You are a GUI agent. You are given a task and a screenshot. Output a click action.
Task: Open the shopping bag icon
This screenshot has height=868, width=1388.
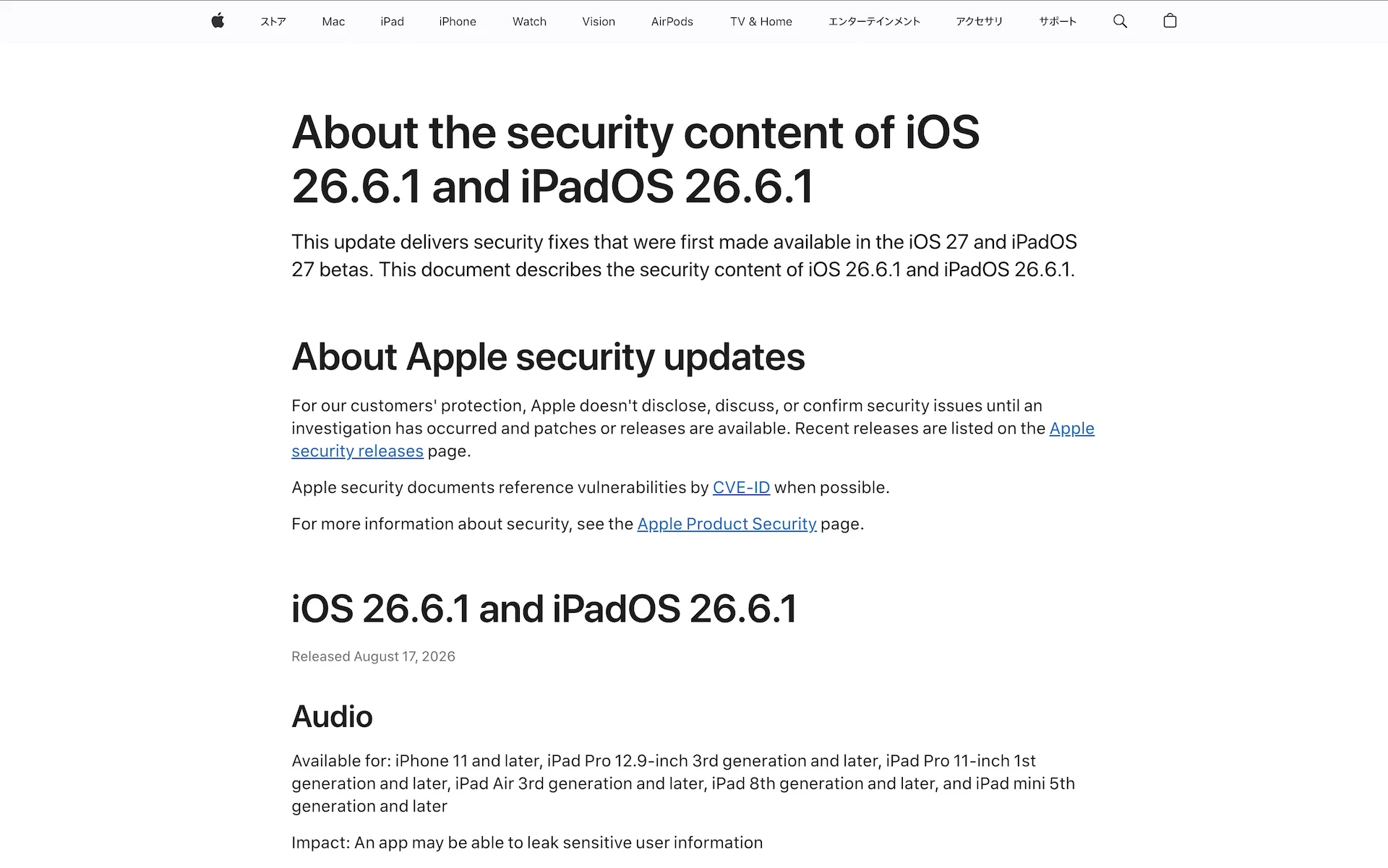[x=1170, y=21]
